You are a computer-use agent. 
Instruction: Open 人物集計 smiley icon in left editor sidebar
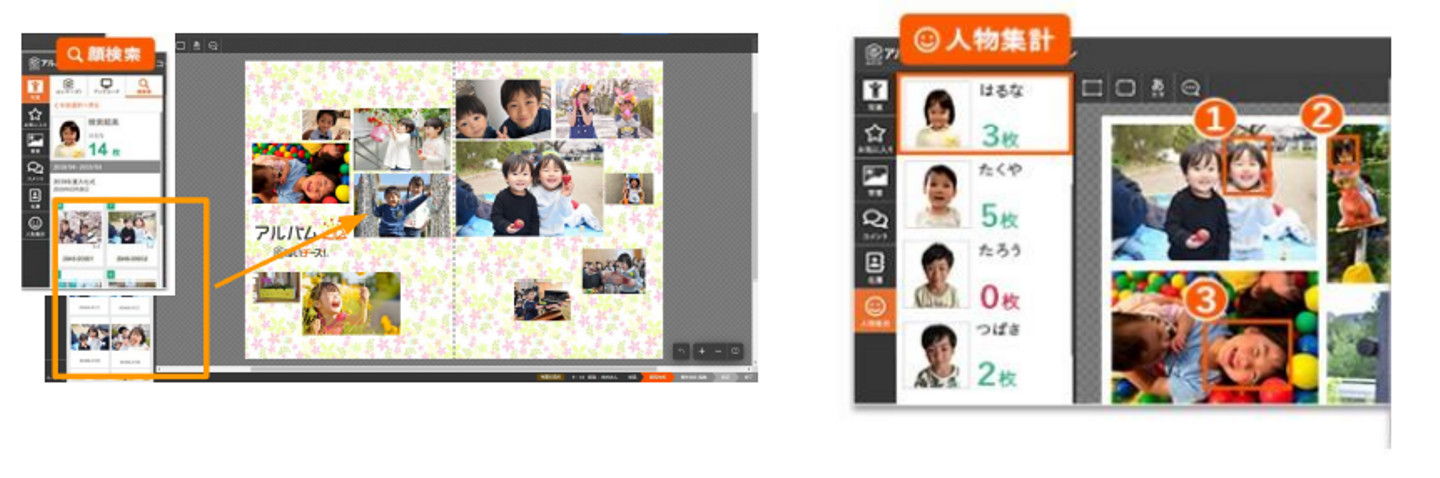coord(34,224)
